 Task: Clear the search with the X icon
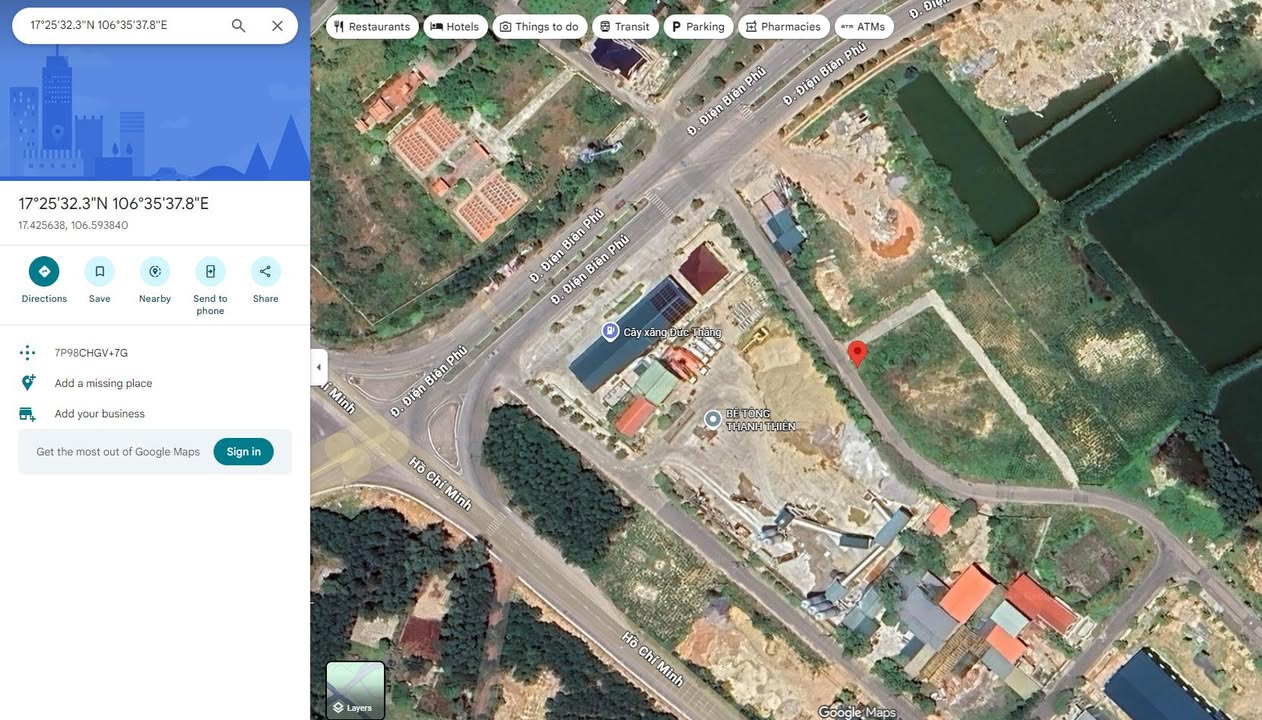click(277, 26)
